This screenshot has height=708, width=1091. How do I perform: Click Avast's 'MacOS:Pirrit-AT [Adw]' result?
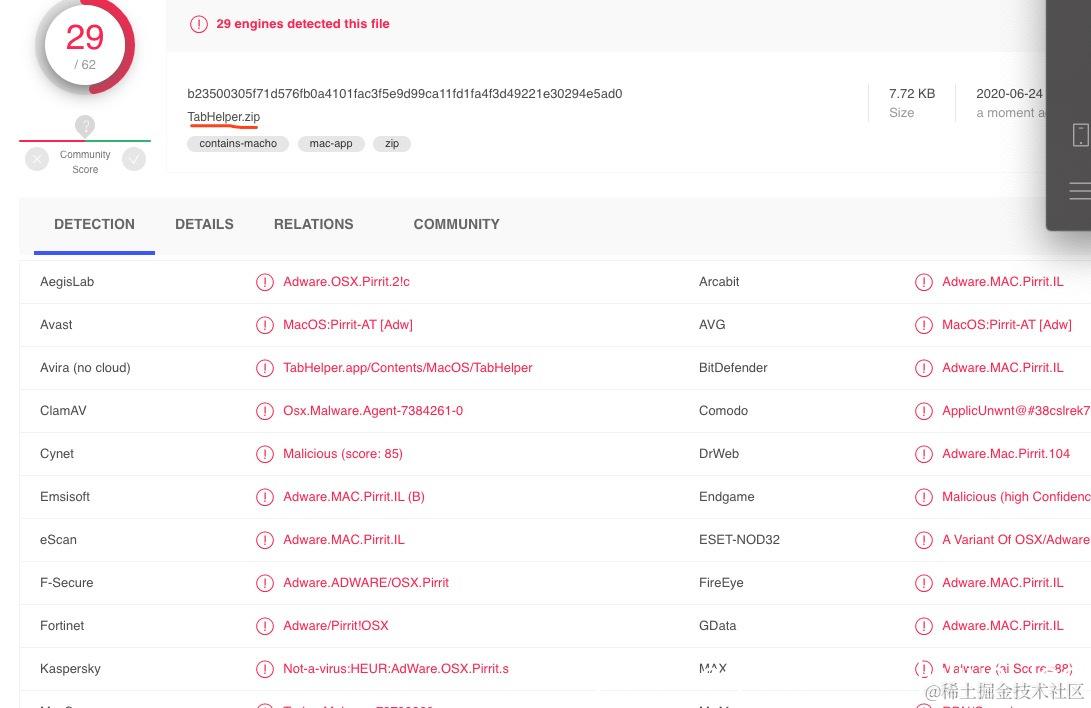pyautogui.click(x=348, y=325)
